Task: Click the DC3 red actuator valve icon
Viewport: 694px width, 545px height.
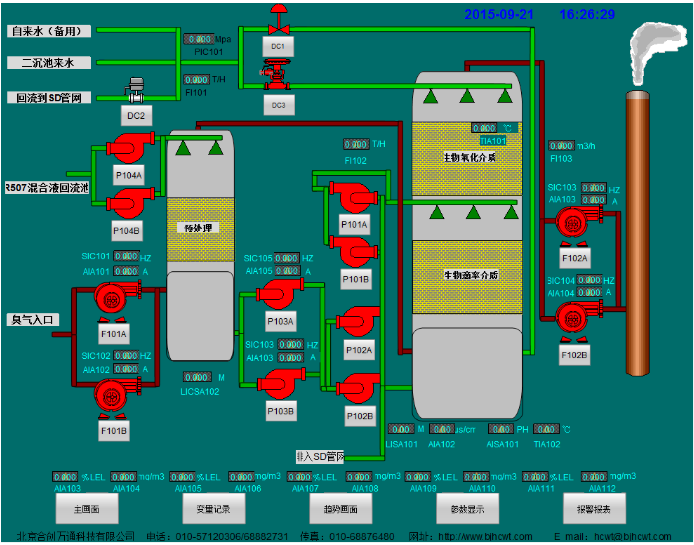Action: coord(278,75)
